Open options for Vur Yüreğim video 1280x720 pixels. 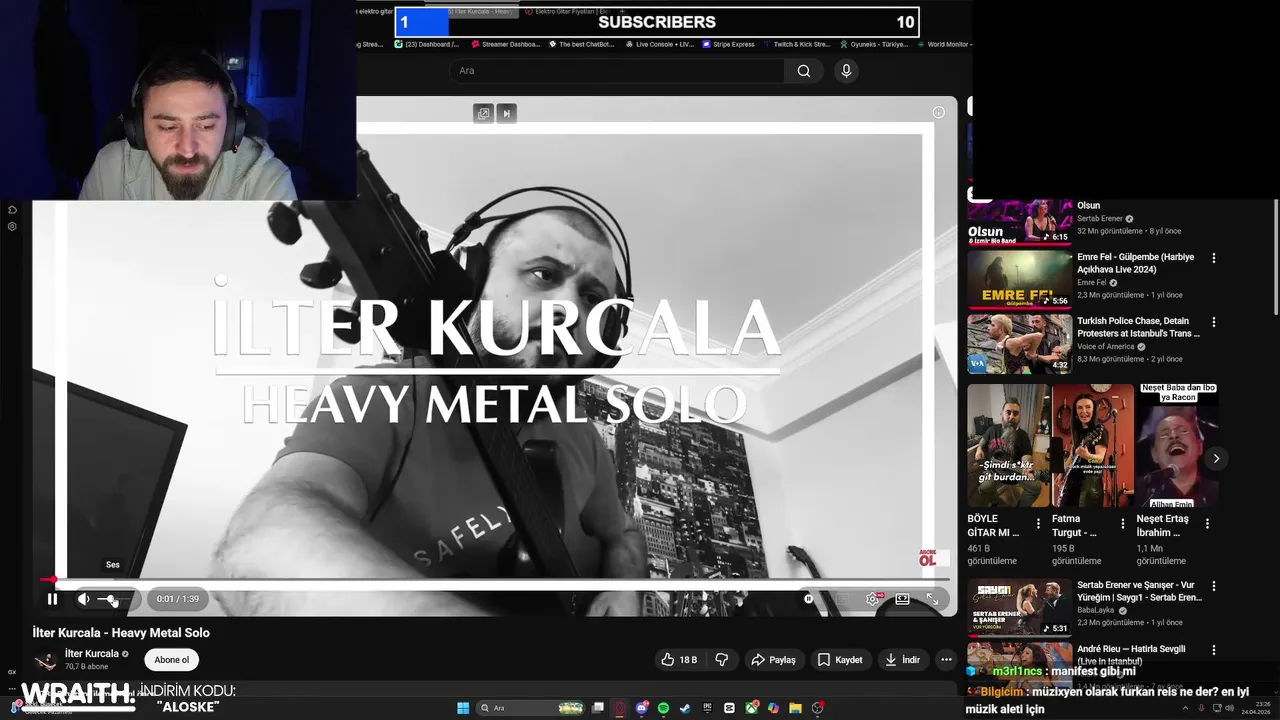point(1214,586)
